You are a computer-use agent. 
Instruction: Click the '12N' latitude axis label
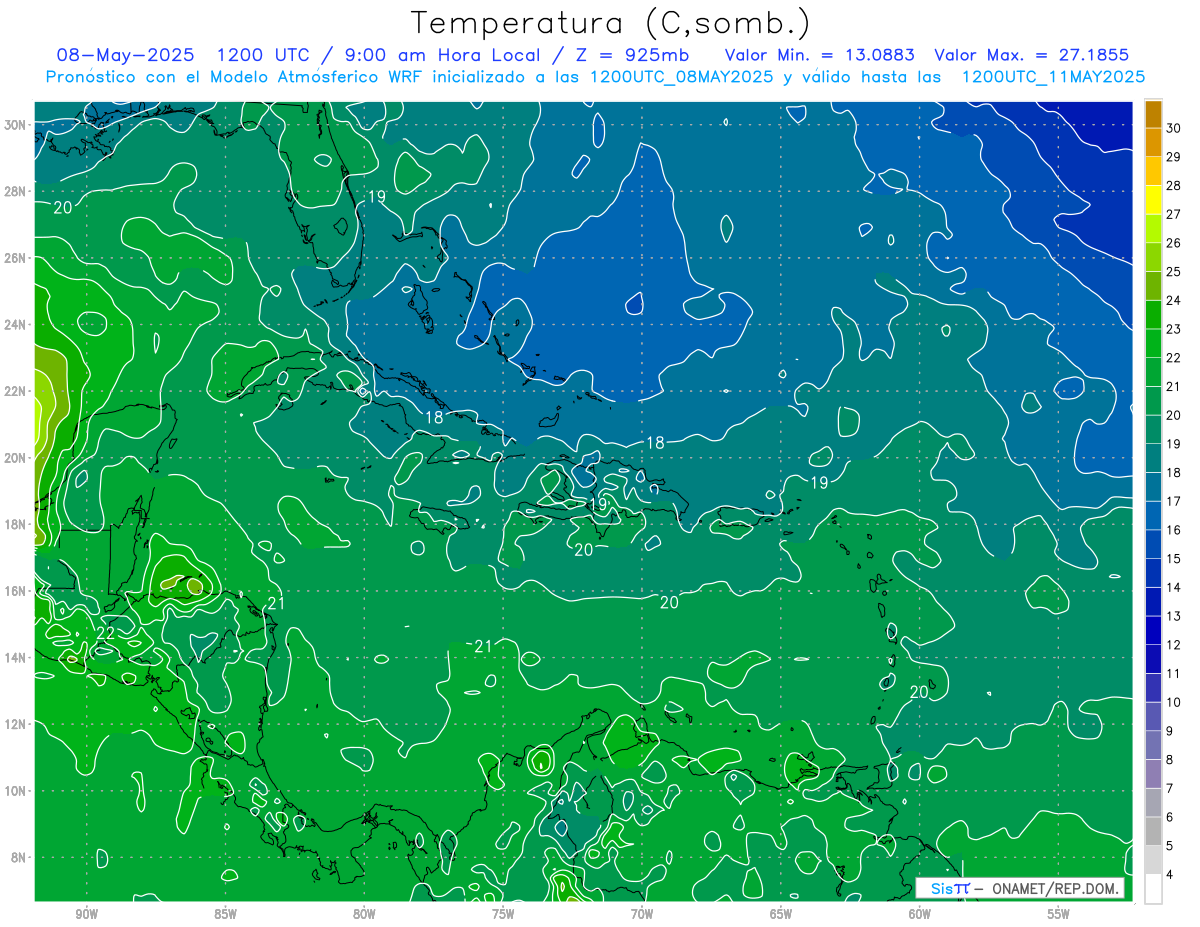pos(15,724)
